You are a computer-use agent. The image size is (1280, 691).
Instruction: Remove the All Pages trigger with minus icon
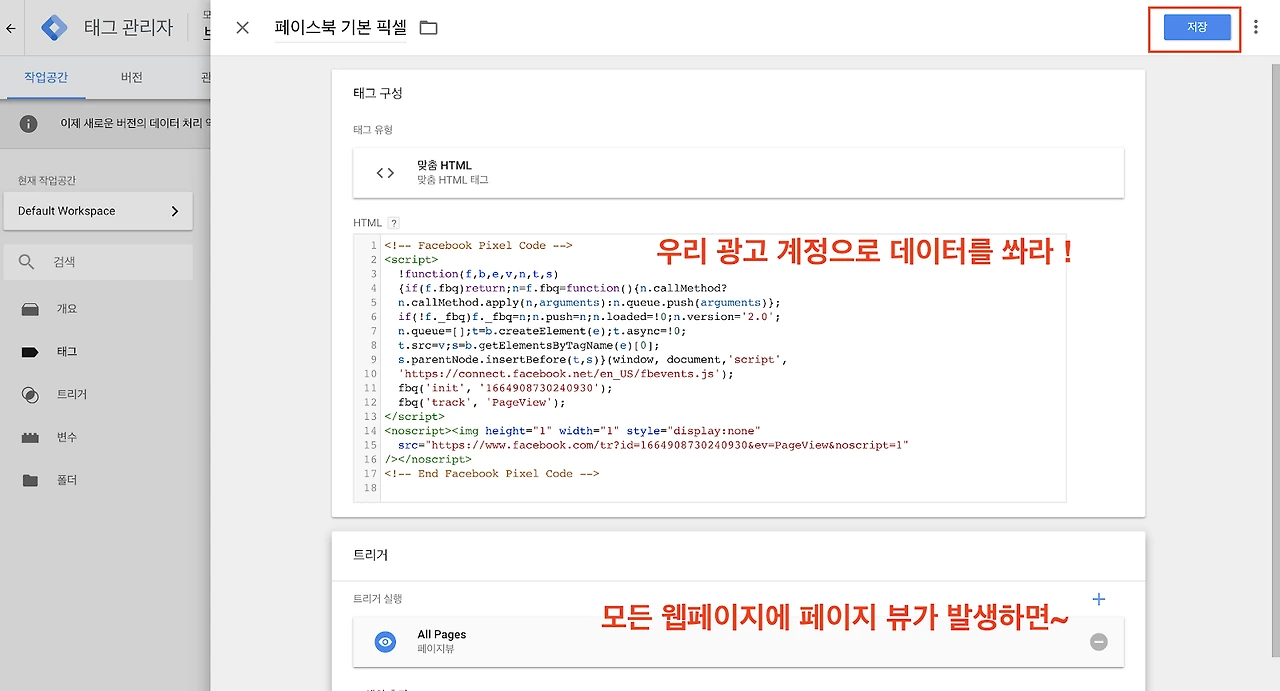1098,642
